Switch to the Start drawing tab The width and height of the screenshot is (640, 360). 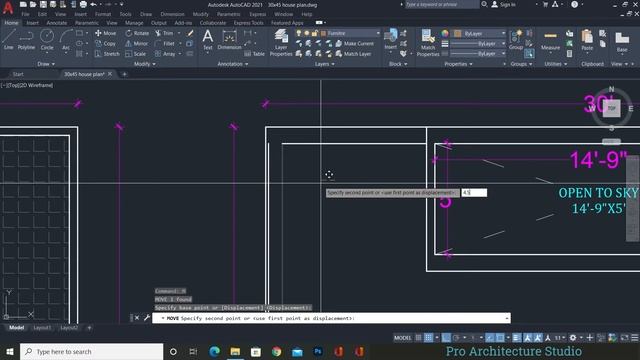click(18, 74)
